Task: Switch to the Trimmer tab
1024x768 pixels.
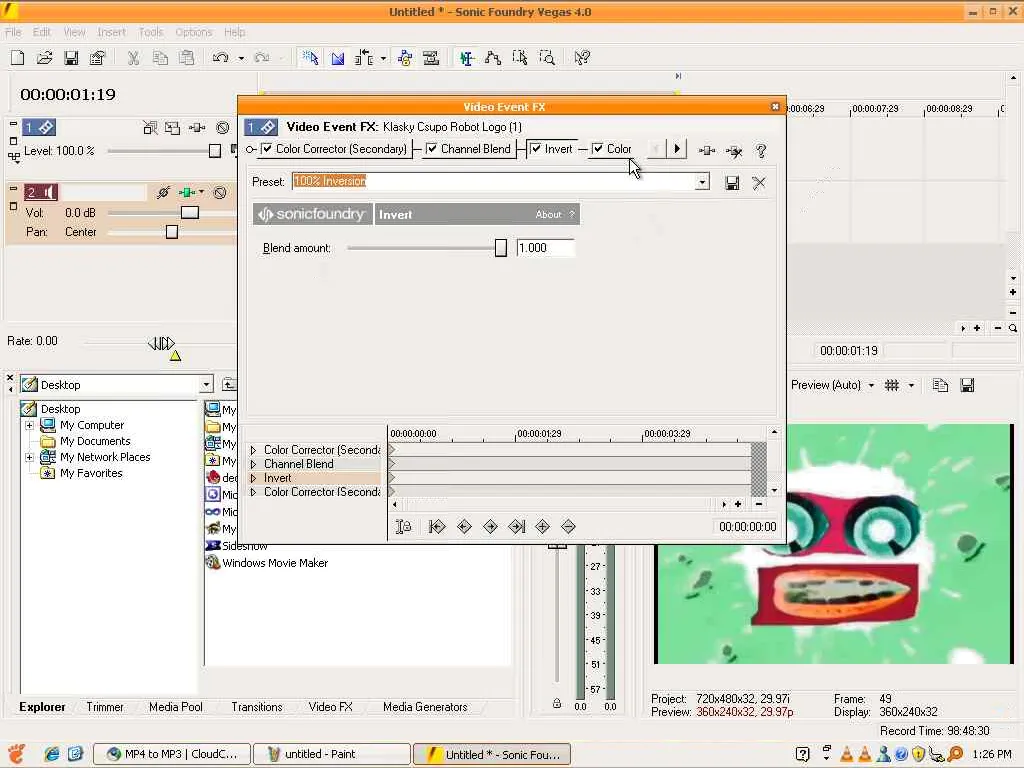Action: [104, 707]
